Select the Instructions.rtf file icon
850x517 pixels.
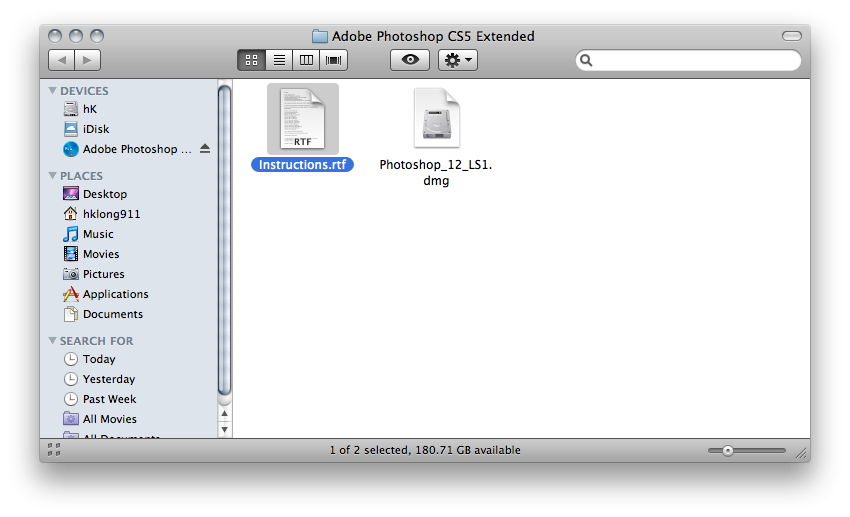pyautogui.click(x=302, y=119)
